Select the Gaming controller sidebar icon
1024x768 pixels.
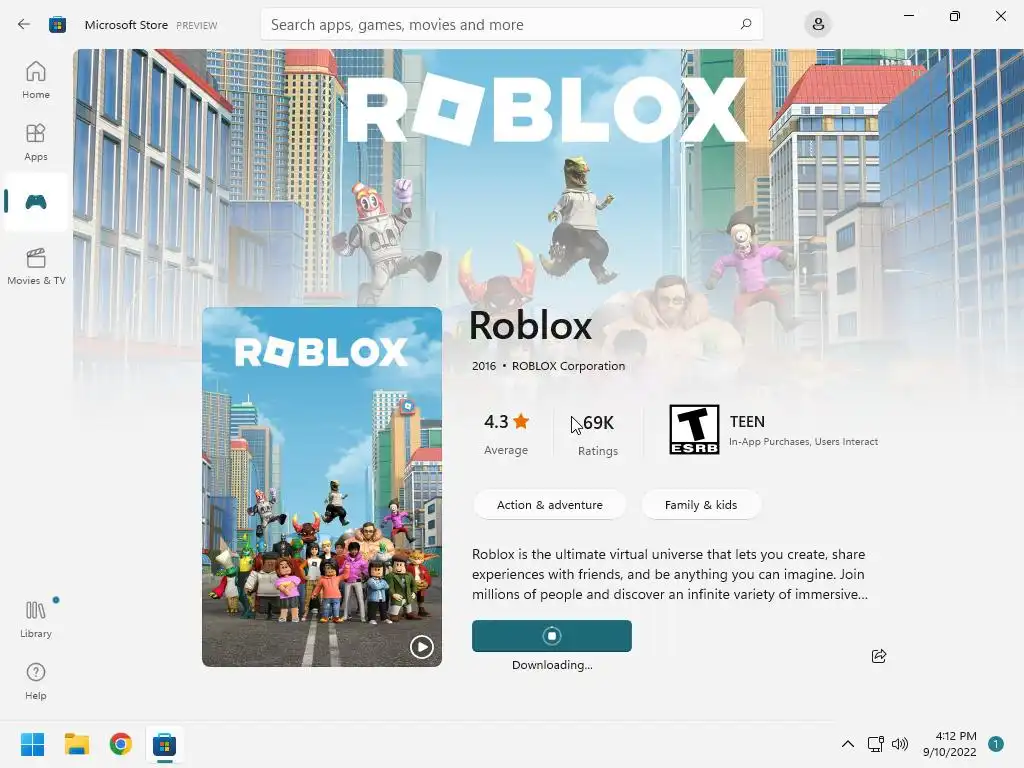[36, 202]
